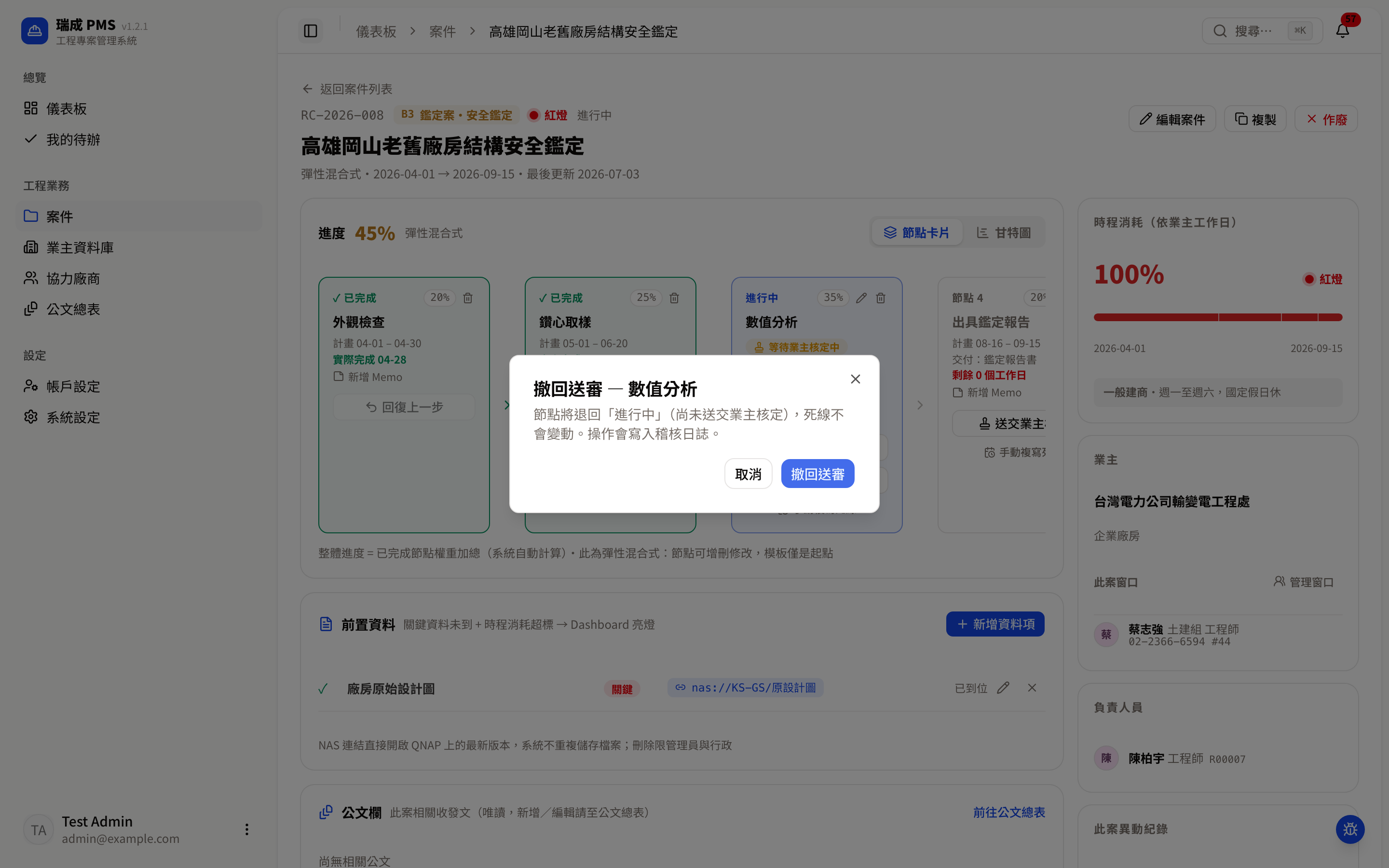Open 公文總表 in the sidebar
The width and height of the screenshot is (1389, 868).
coord(138,310)
